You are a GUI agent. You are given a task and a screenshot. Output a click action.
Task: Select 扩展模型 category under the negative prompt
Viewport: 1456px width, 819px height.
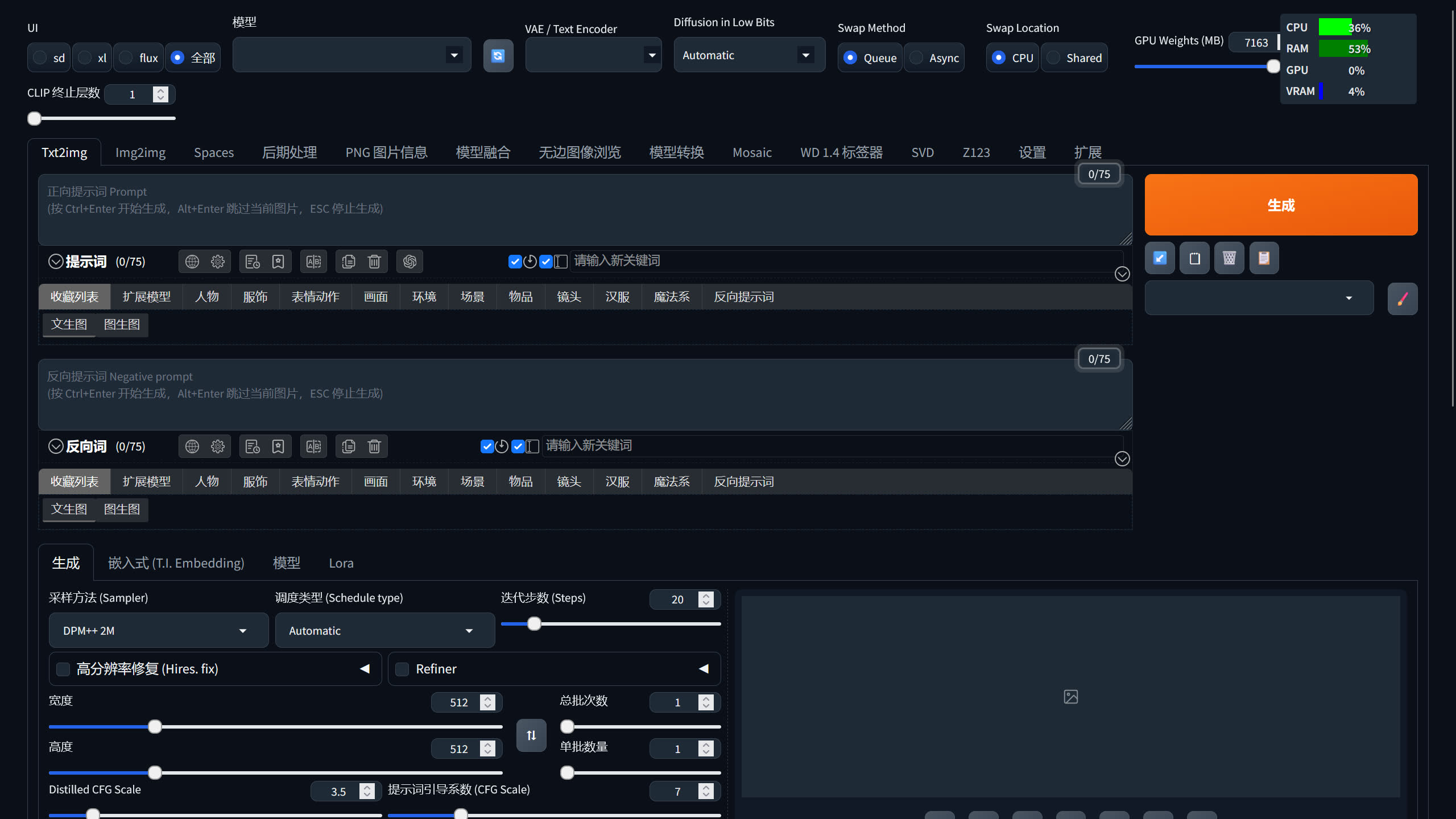coord(147,482)
